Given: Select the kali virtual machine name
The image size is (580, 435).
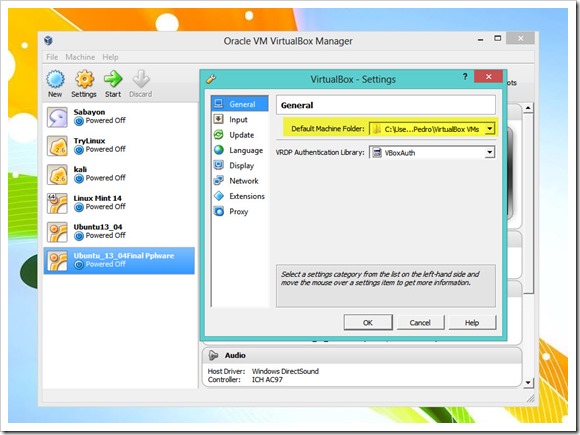Looking at the screenshot, I should tap(80, 169).
